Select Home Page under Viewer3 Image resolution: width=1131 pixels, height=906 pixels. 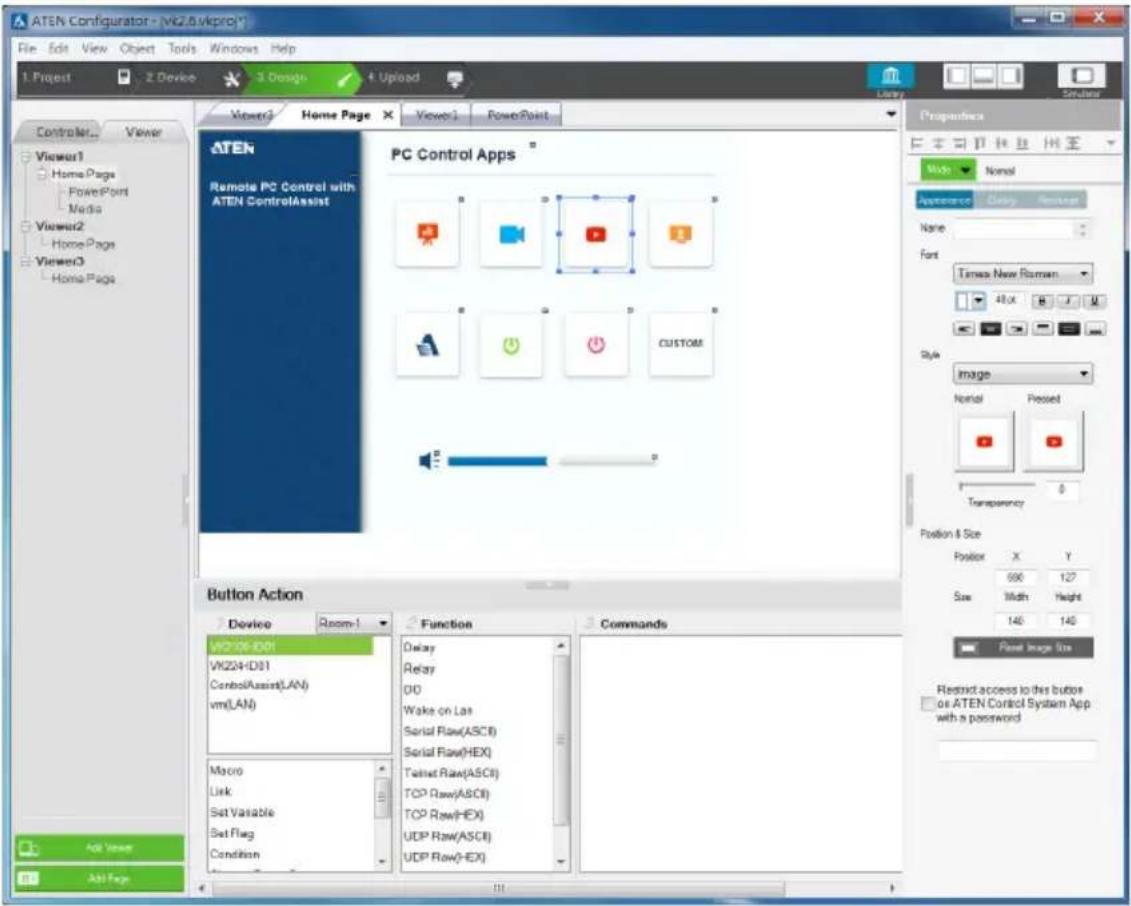pos(83,278)
